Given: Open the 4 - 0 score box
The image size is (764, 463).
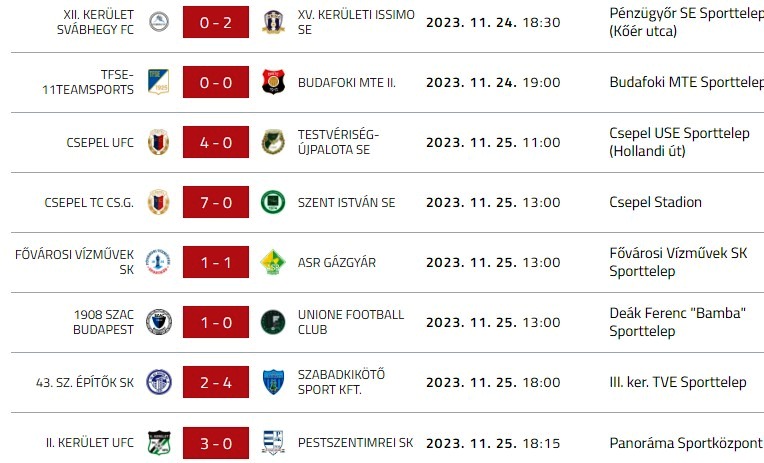Looking at the screenshot, I should 216,142.
